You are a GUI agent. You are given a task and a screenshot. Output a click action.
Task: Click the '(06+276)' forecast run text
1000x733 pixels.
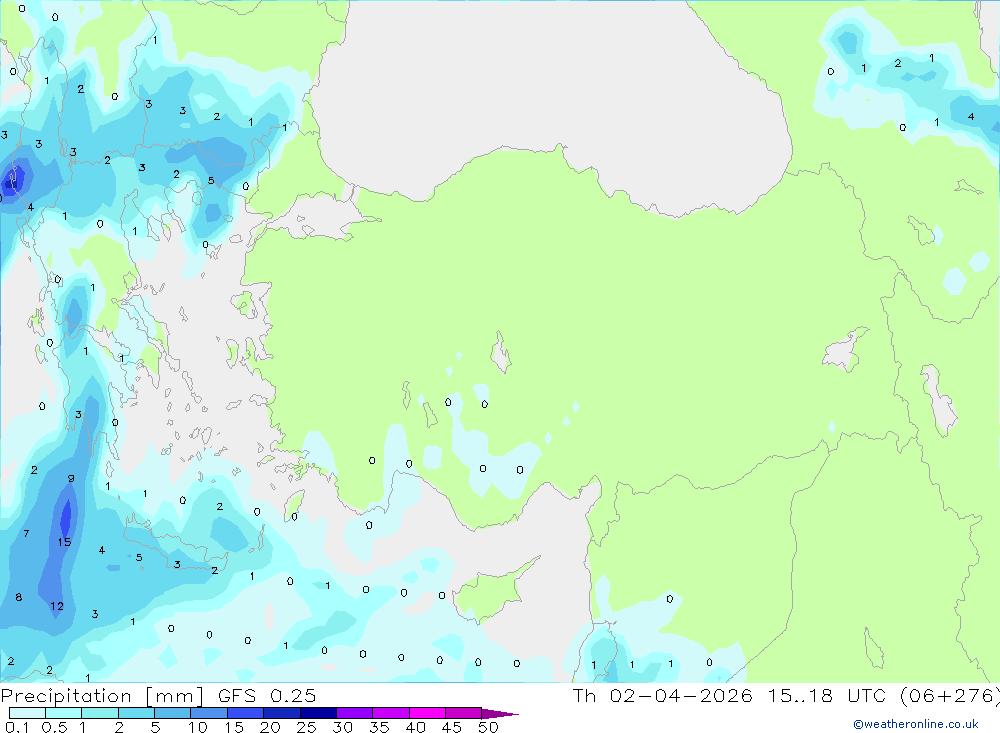(x=949, y=696)
